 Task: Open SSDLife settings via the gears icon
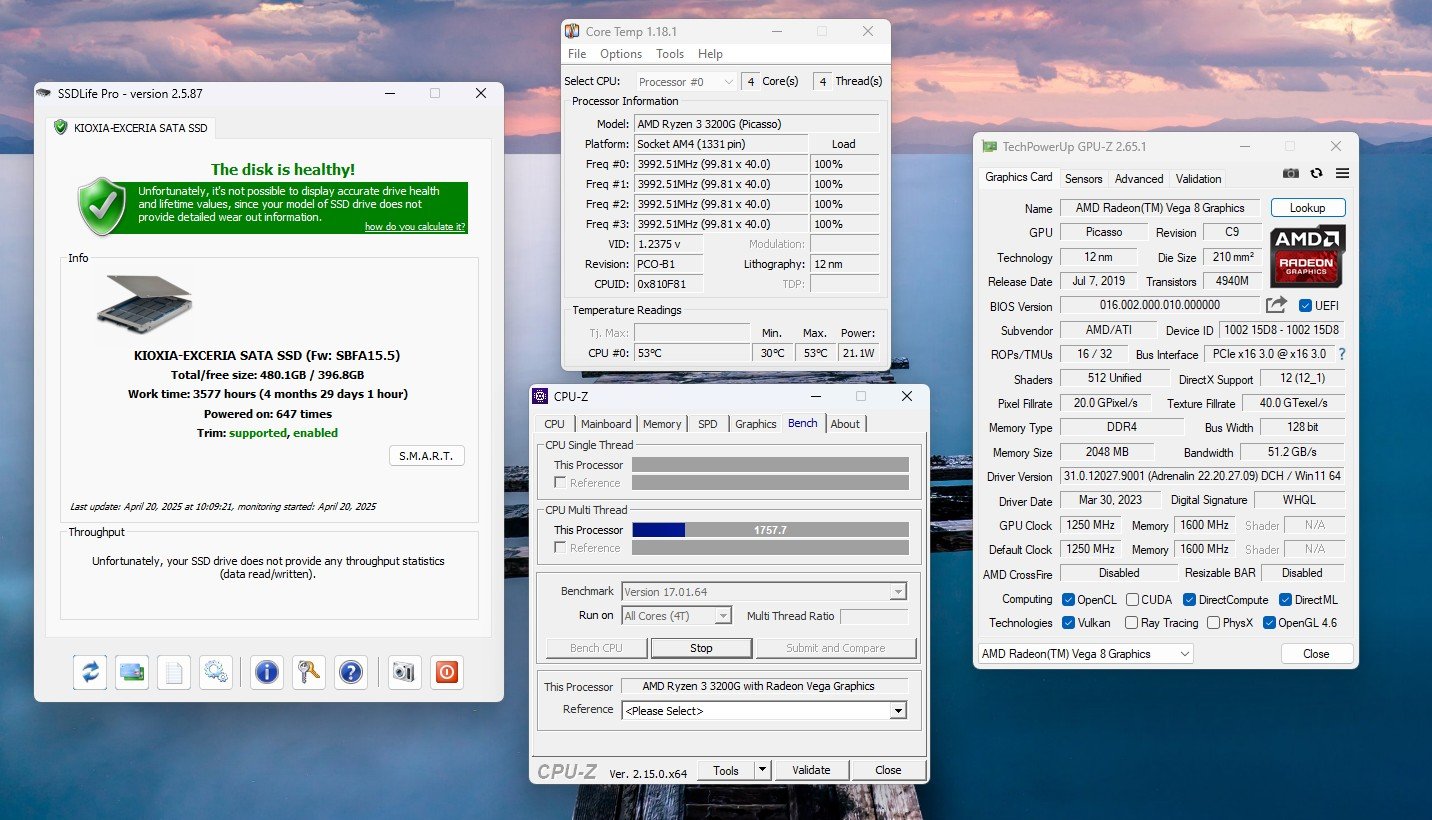pyautogui.click(x=216, y=672)
